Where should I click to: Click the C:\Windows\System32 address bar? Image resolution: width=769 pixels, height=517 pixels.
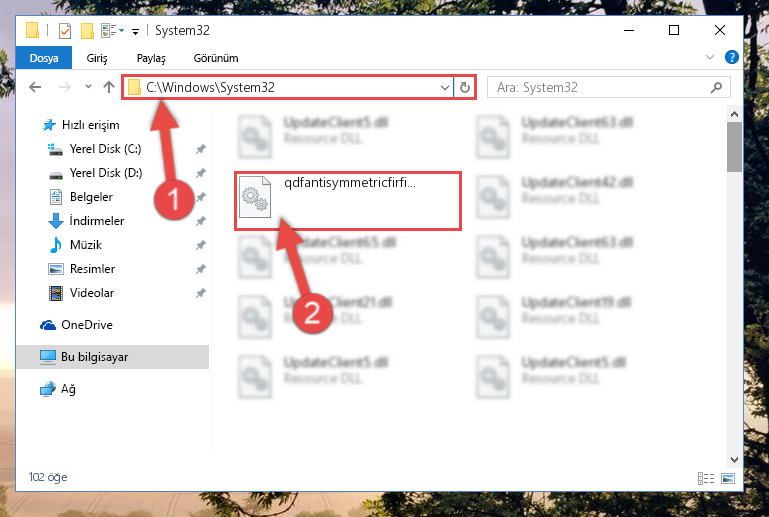(287, 87)
